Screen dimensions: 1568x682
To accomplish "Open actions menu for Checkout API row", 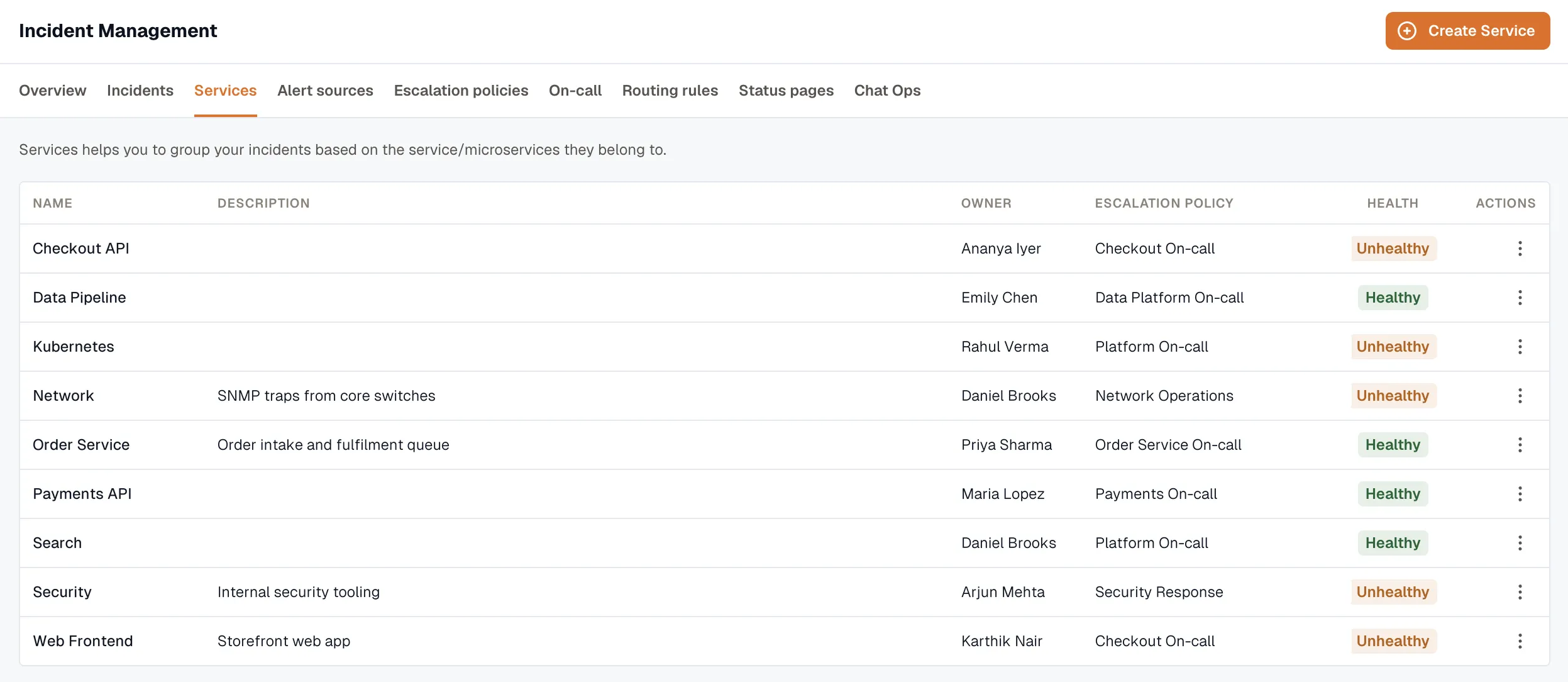I will (x=1520, y=249).
